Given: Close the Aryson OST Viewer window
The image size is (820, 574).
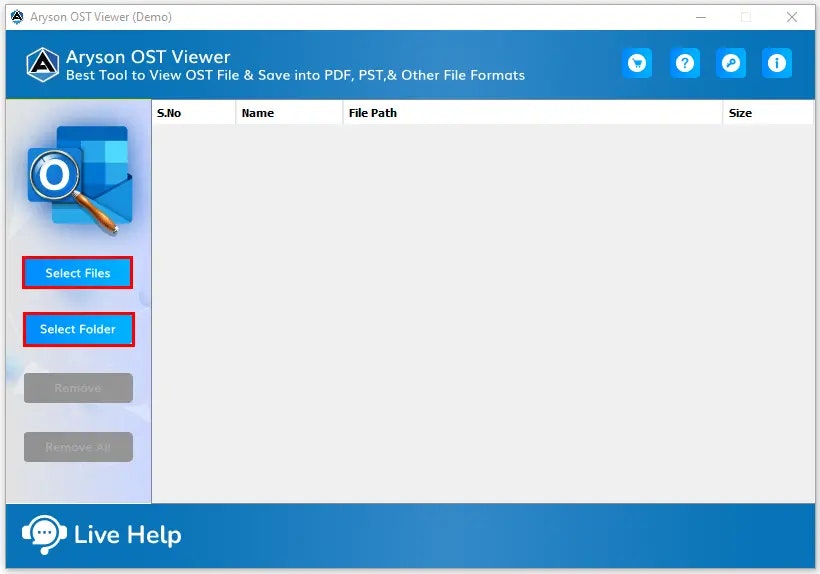Looking at the screenshot, I should tap(792, 17).
